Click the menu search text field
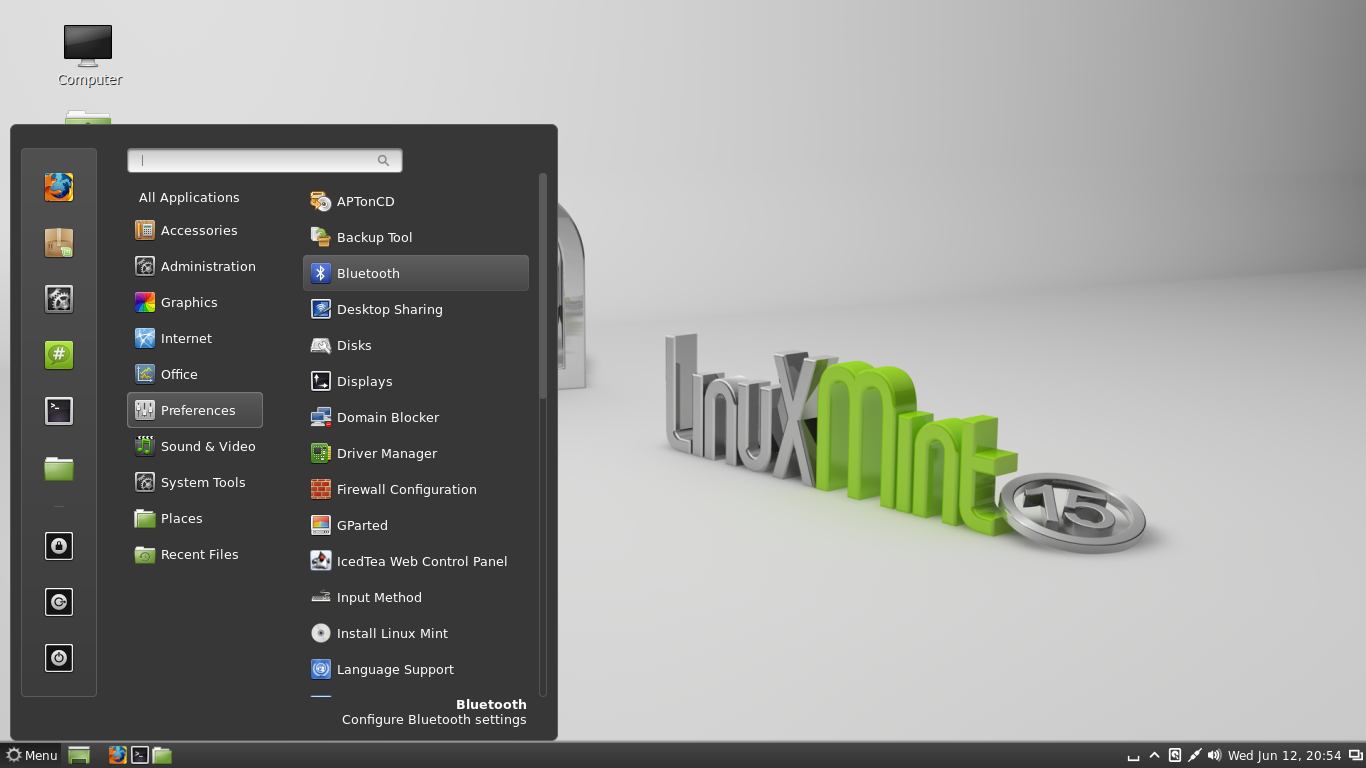The width and height of the screenshot is (1366, 768). point(265,160)
